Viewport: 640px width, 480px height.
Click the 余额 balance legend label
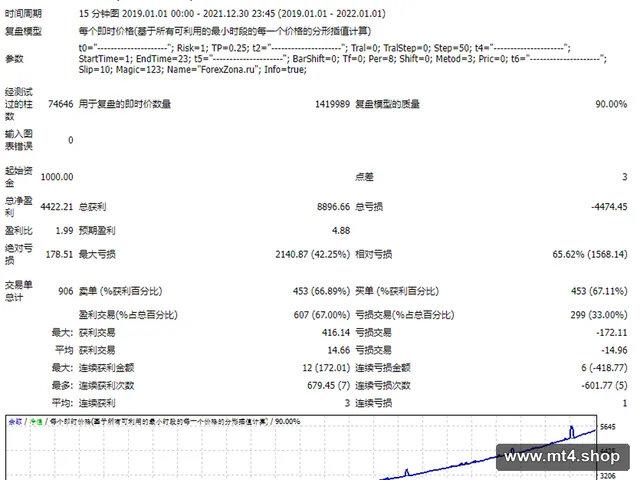point(15,422)
